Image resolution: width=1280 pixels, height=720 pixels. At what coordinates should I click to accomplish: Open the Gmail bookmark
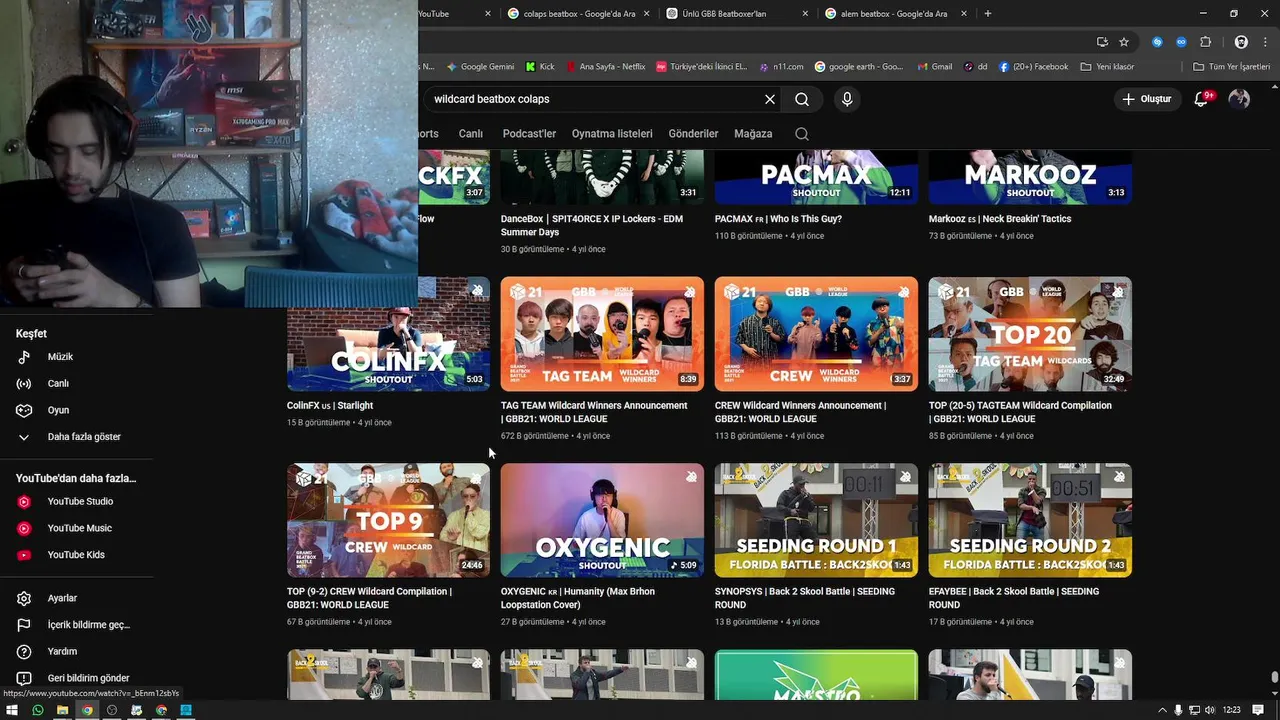pyautogui.click(x=935, y=67)
